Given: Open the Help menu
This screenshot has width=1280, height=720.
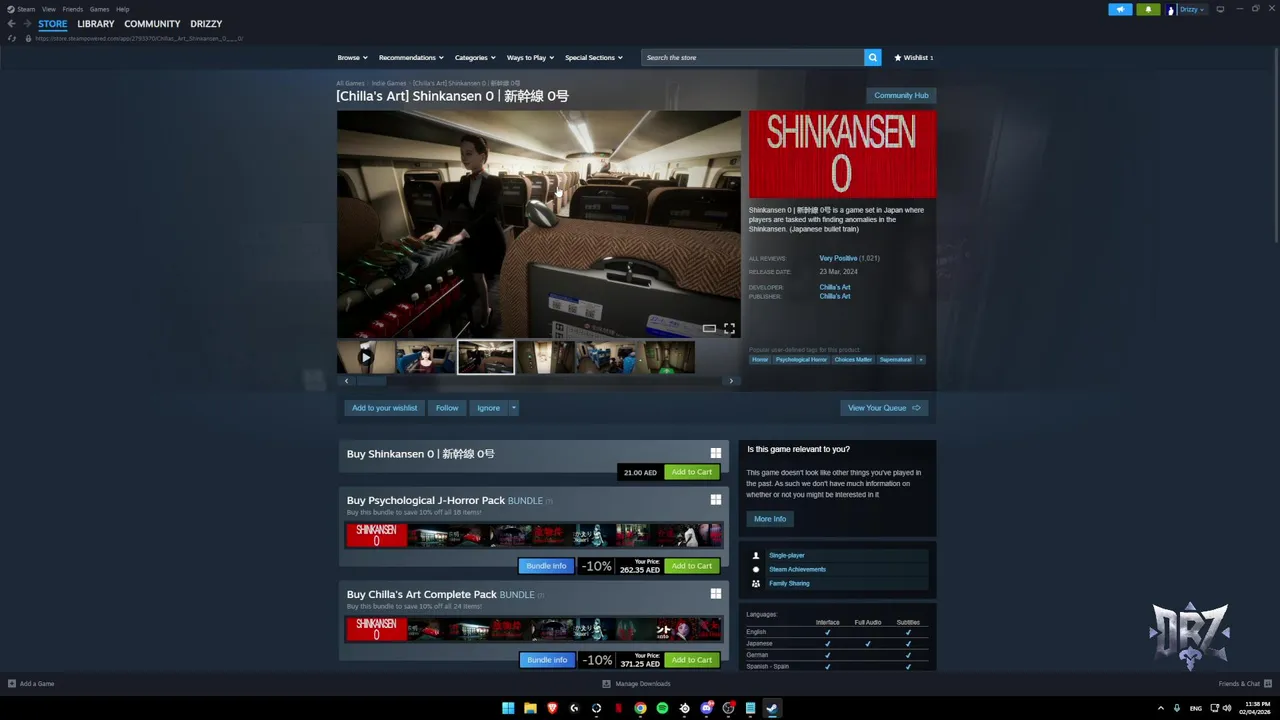Looking at the screenshot, I should pyautogui.click(x=122, y=9).
